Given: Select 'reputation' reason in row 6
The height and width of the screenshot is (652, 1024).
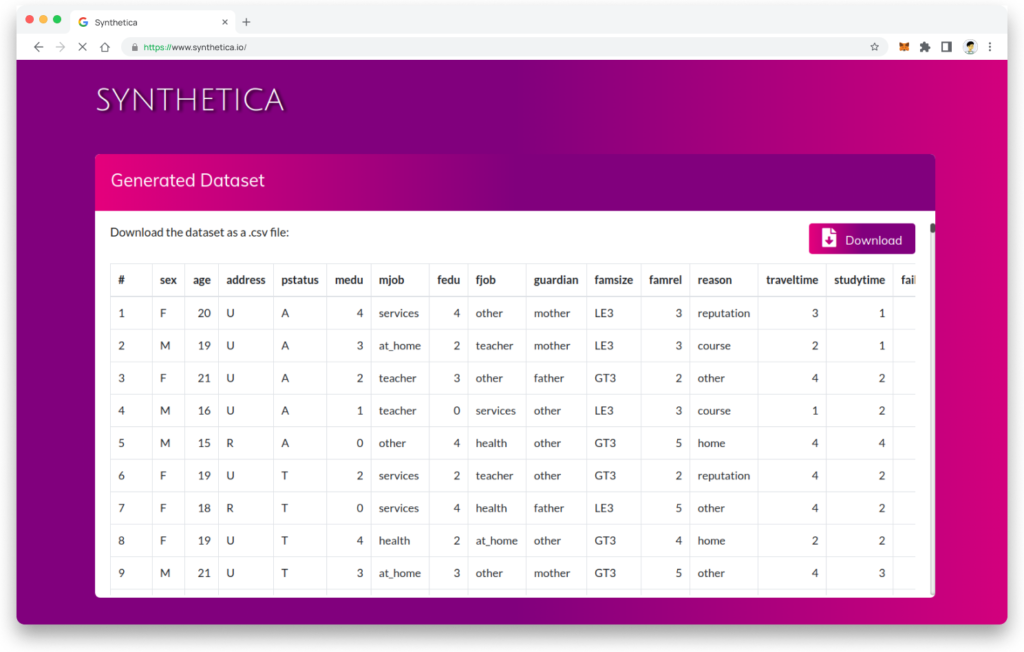Looking at the screenshot, I should click(x=724, y=476).
